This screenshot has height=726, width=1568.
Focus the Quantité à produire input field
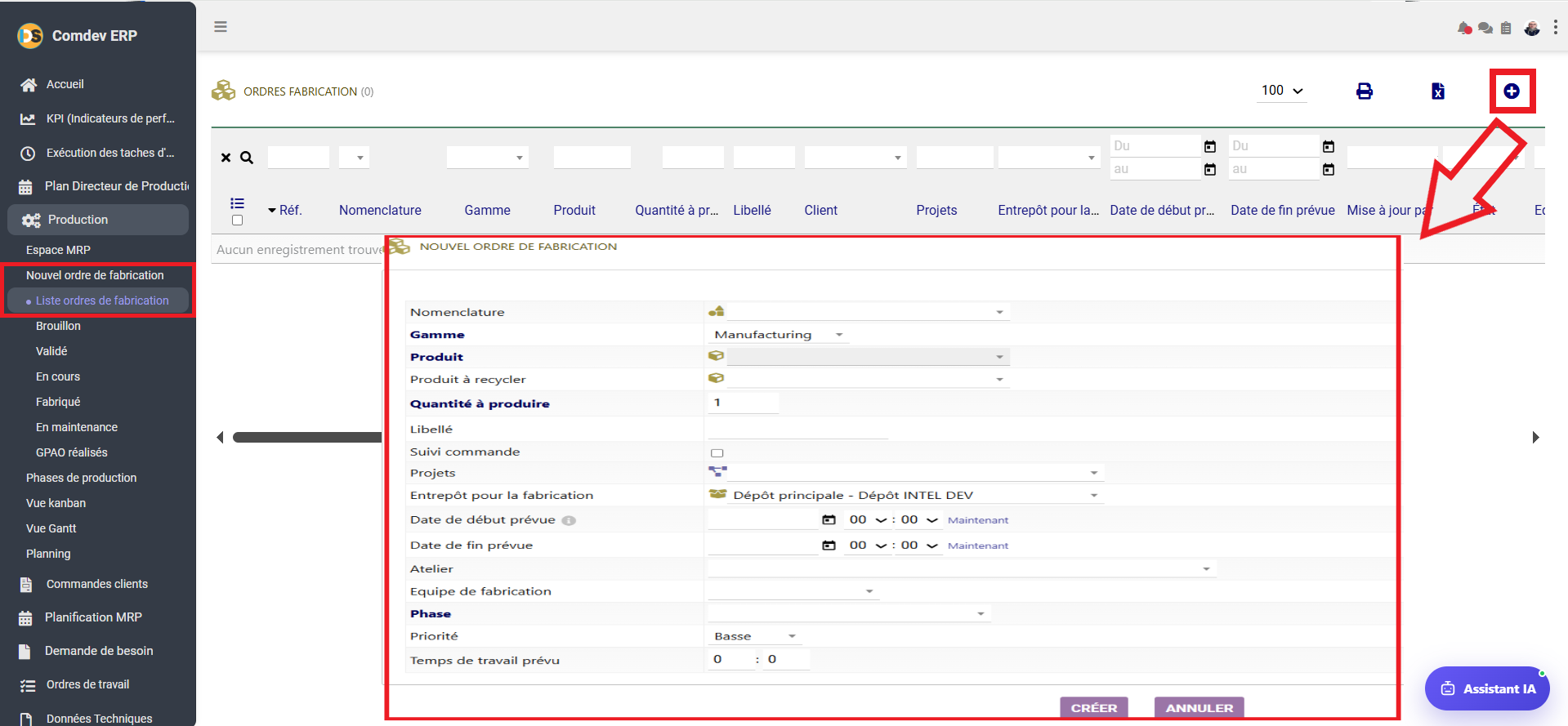coord(743,403)
